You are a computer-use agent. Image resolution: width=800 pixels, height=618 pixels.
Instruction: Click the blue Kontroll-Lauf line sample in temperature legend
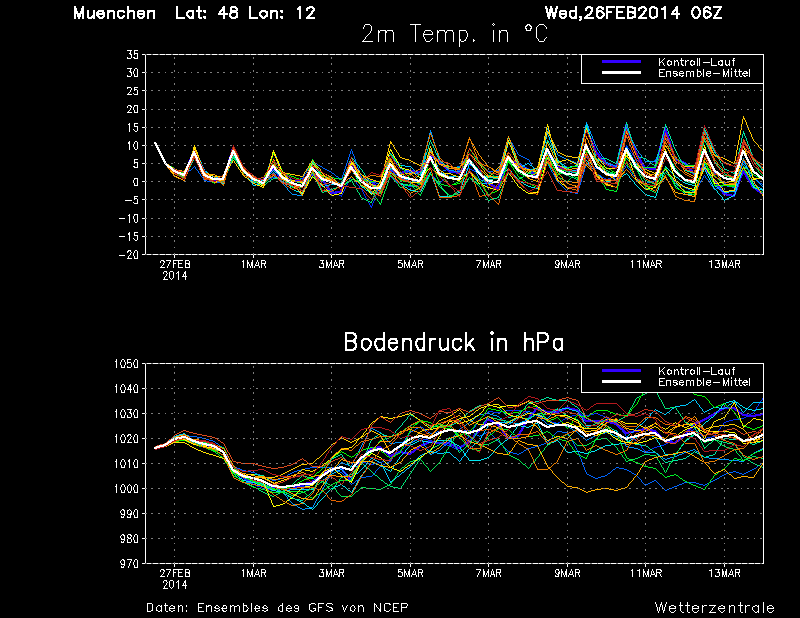click(x=621, y=62)
